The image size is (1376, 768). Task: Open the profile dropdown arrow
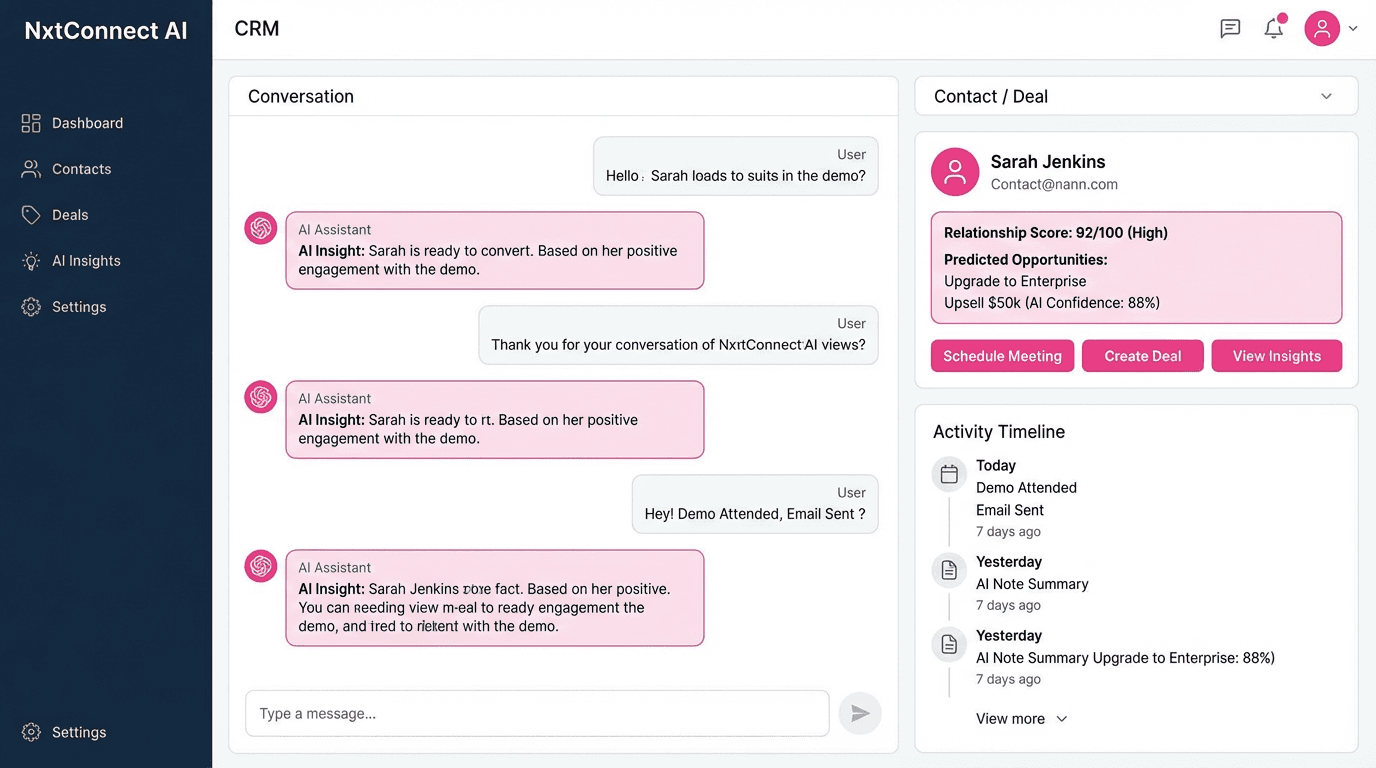coord(1355,29)
